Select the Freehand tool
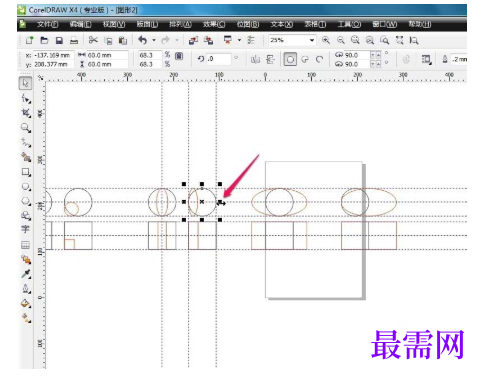The width and height of the screenshot is (483, 376). [26, 143]
